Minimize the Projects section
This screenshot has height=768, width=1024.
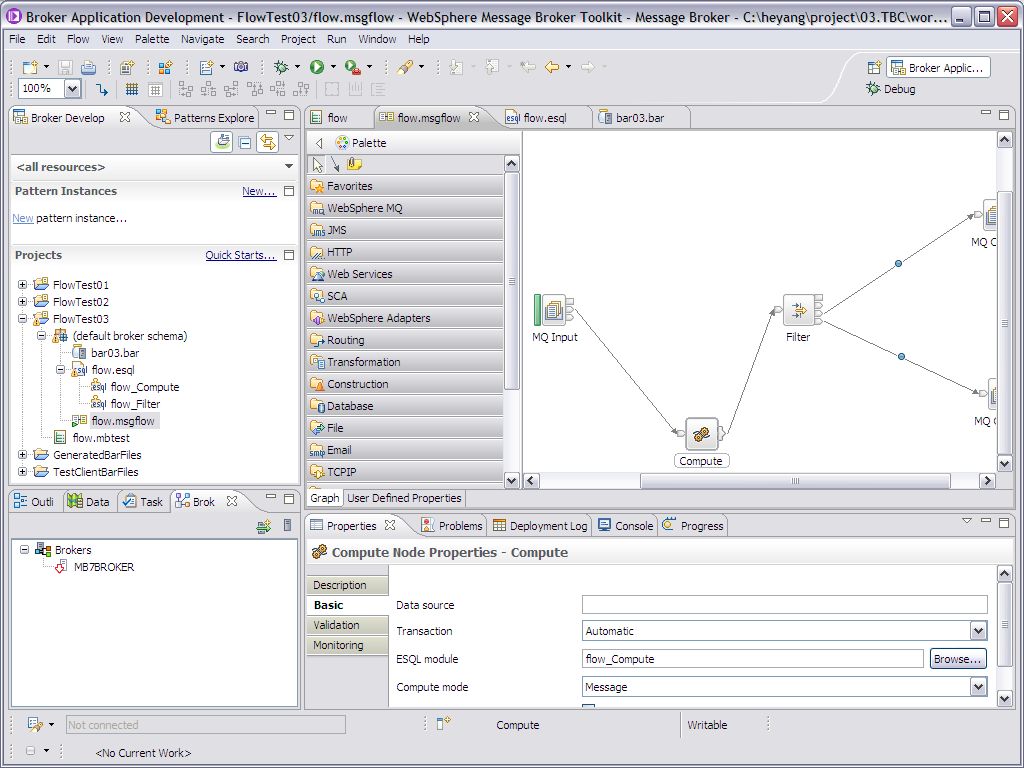289,255
